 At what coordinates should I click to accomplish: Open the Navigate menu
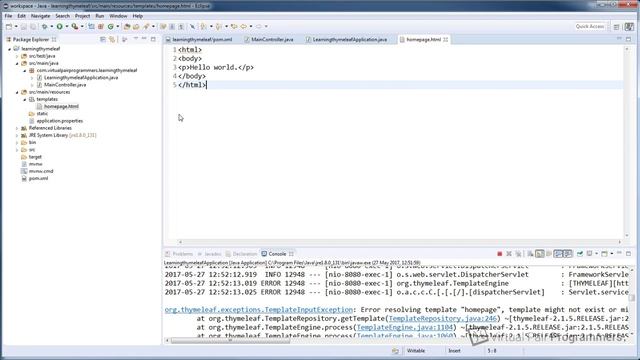coord(40,16)
